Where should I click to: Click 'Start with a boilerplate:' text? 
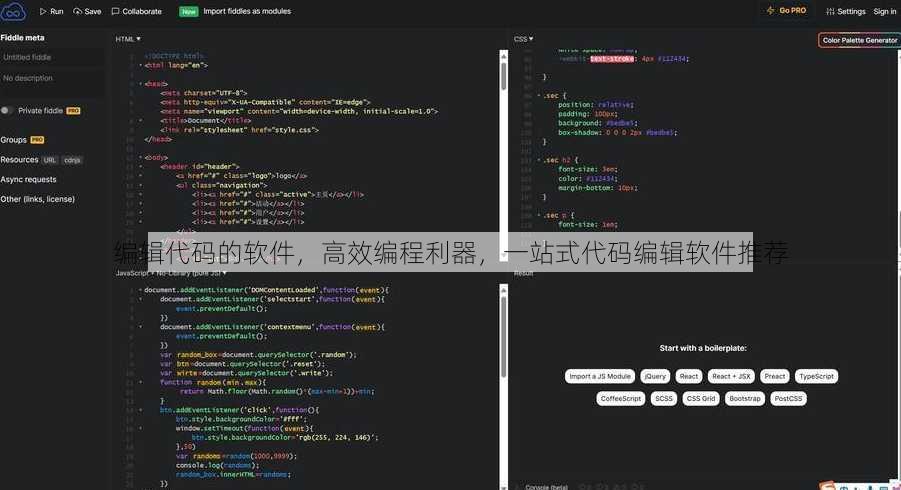tap(703, 348)
